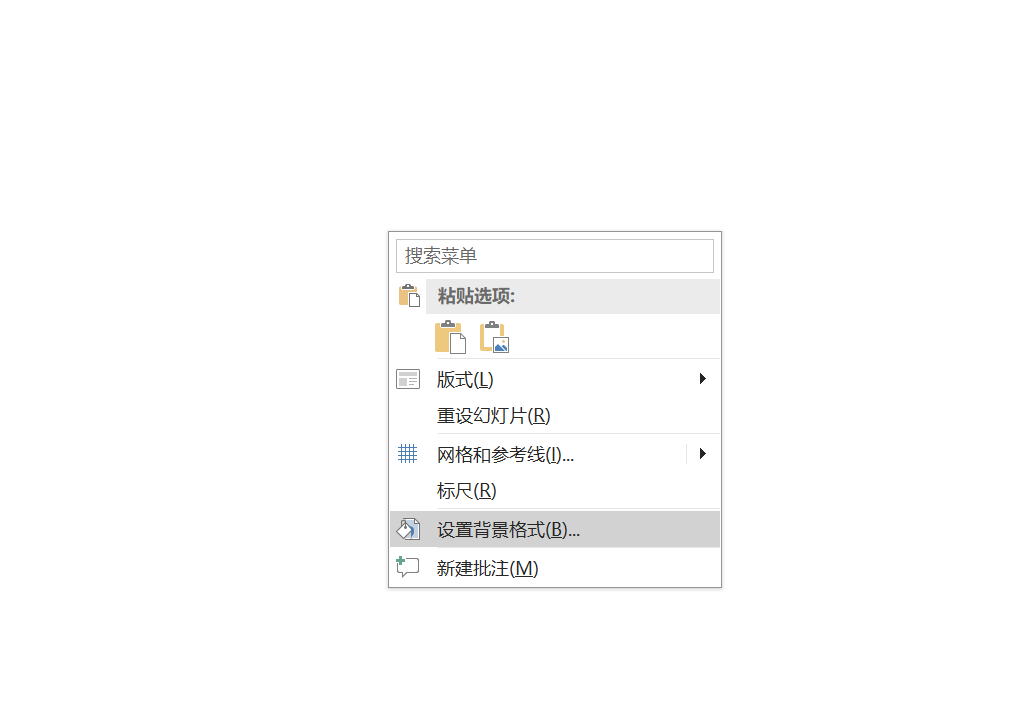Choose 网格和参考线(I)... menu entry
Screen dimensions: 1028x726
click(538, 454)
